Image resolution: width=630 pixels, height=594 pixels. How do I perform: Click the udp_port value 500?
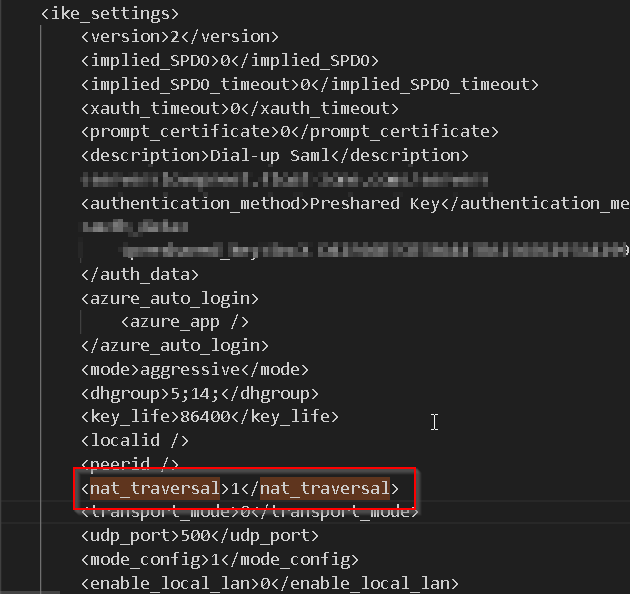click(x=194, y=535)
